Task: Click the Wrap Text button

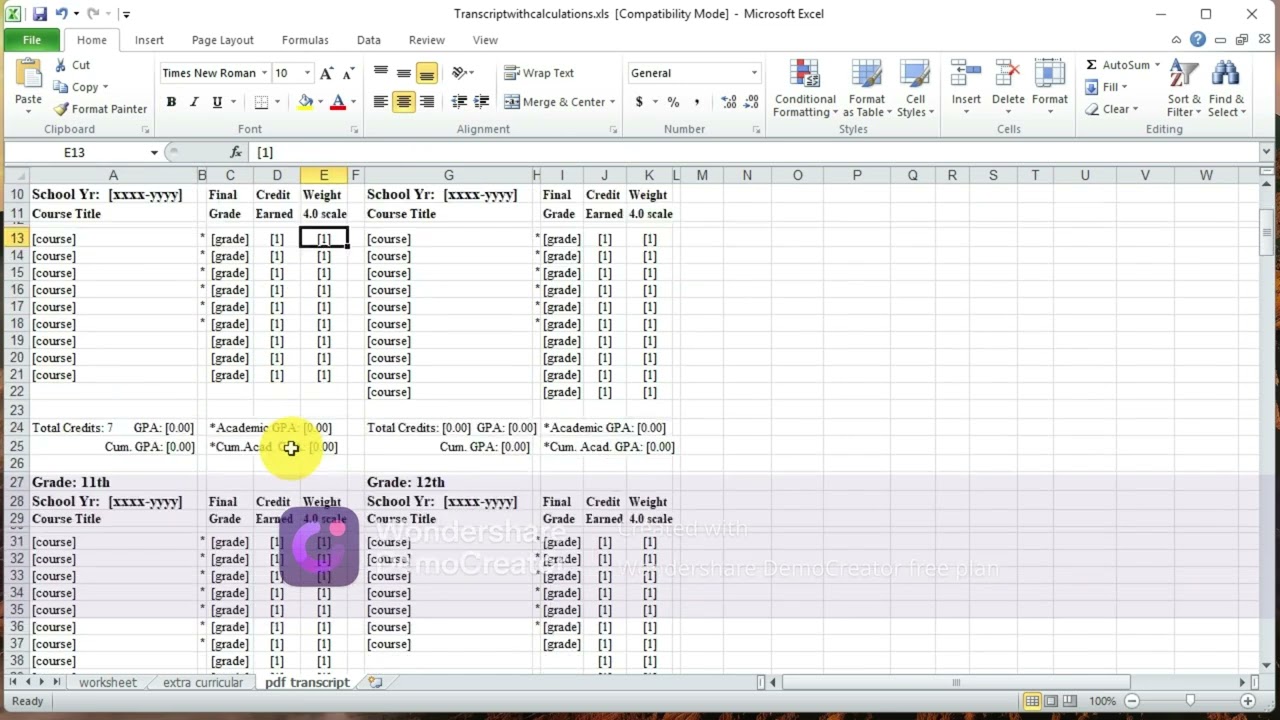Action: pos(539,73)
